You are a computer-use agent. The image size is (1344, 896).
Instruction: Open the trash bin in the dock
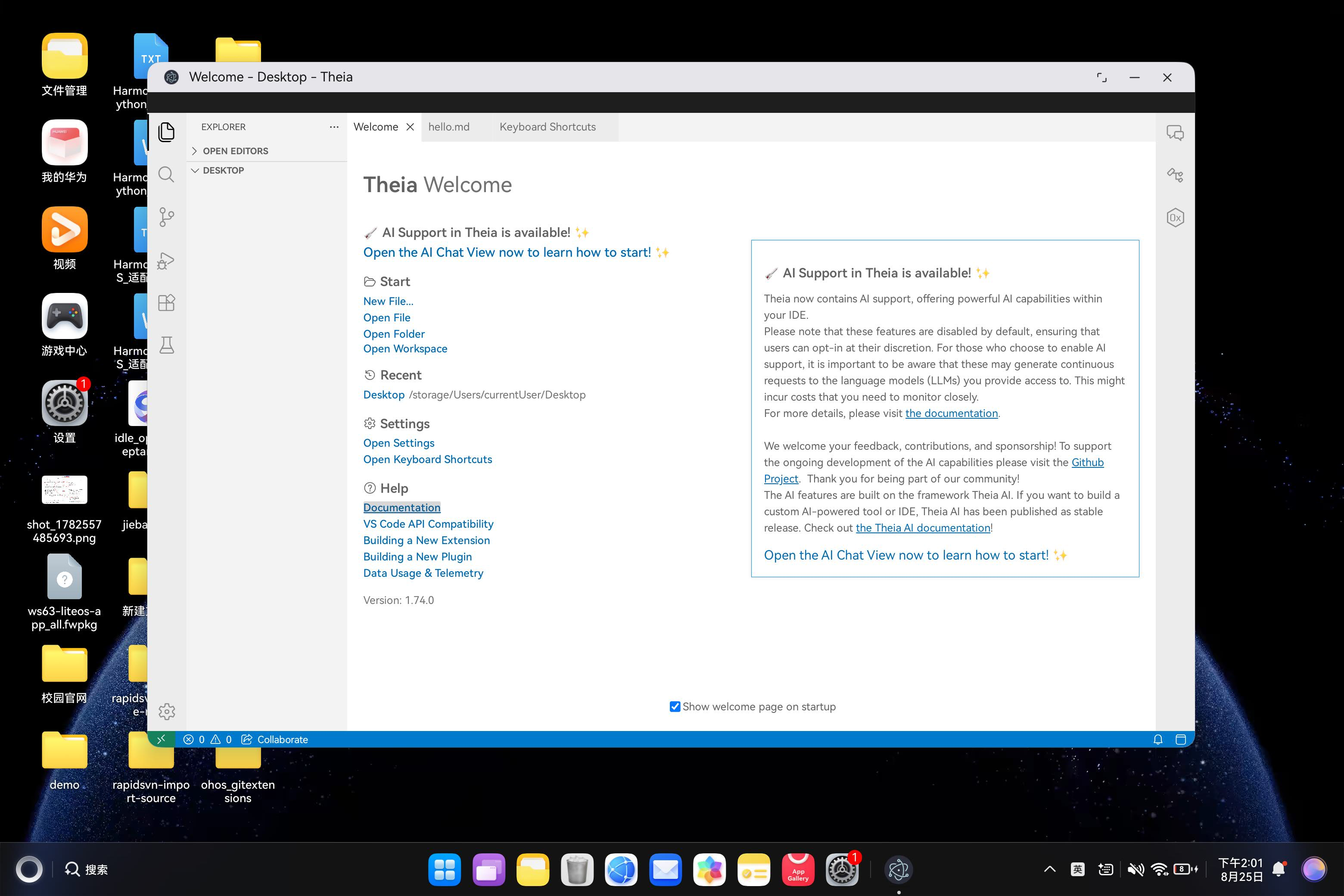pyautogui.click(x=577, y=870)
